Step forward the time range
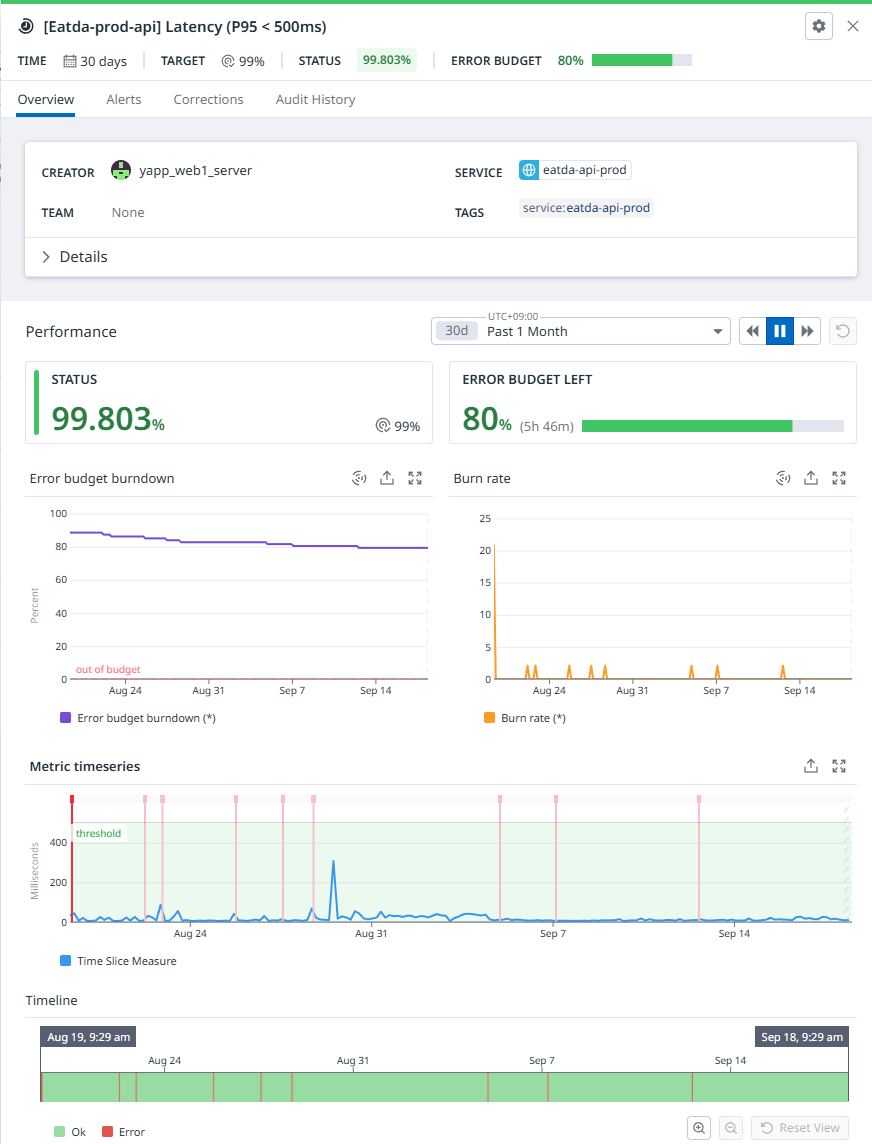Viewport: 872px width, 1144px height. 807,331
